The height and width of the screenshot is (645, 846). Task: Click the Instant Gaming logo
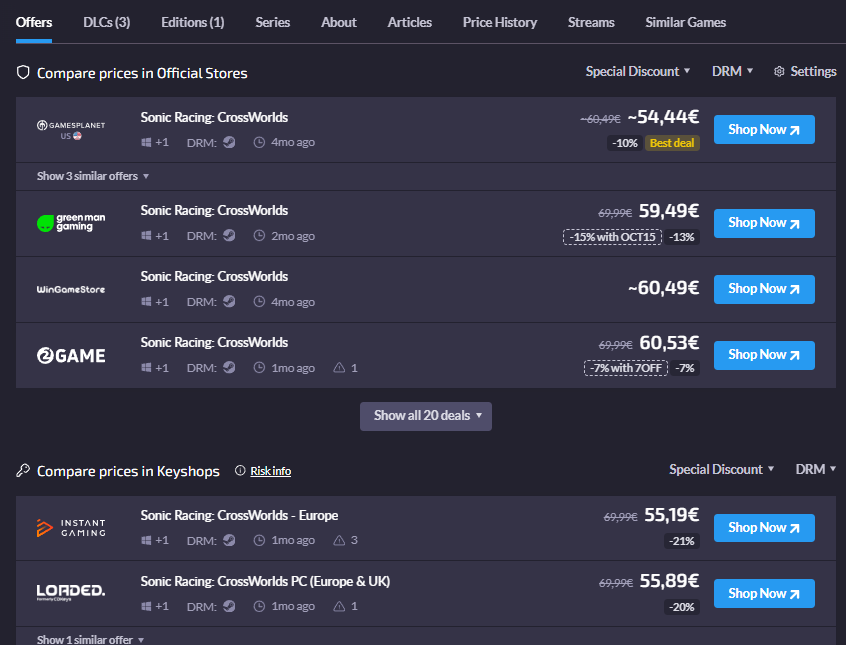(x=71, y=528)
